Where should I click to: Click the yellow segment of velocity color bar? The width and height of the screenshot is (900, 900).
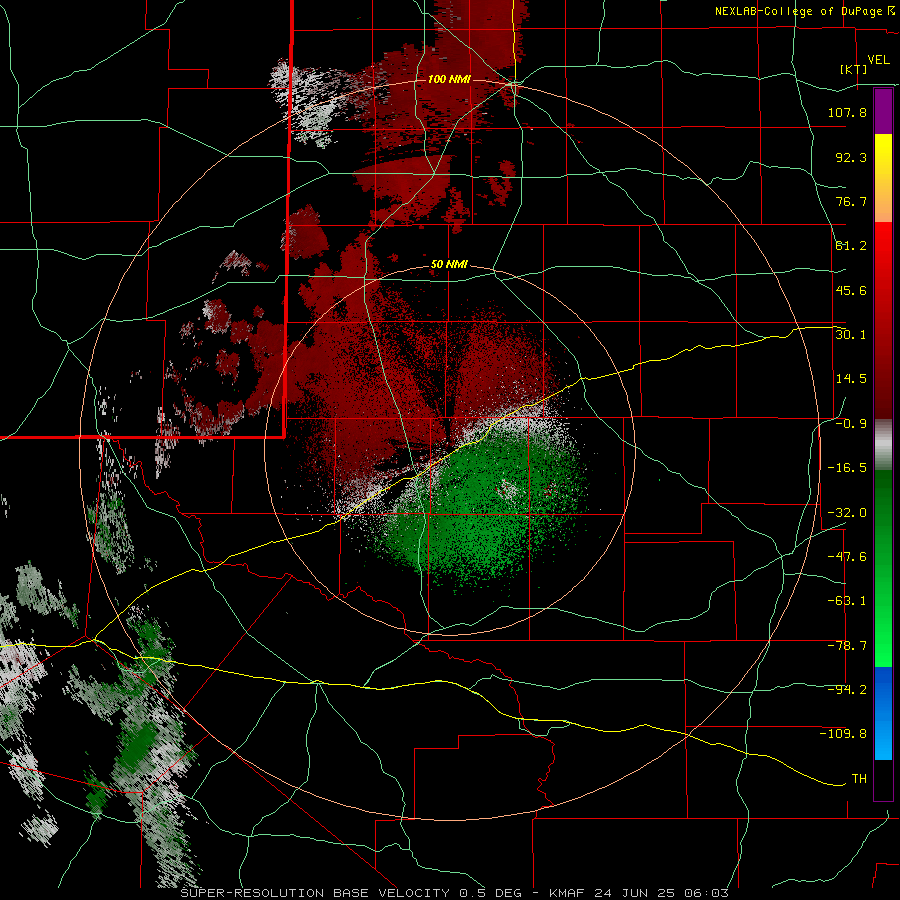tap(883, 155)
